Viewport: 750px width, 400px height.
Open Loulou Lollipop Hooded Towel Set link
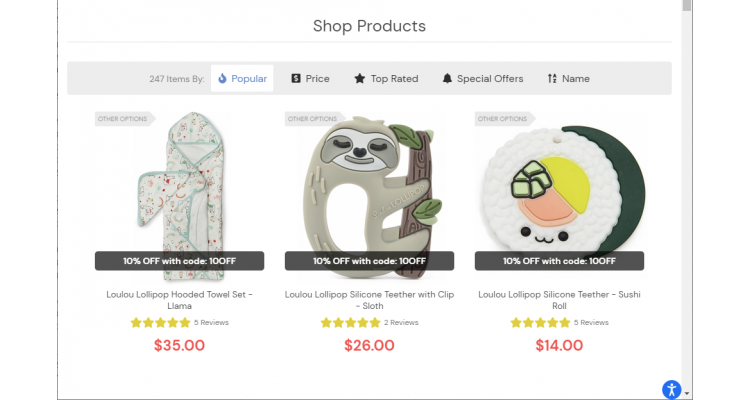[x=179, y=300]
